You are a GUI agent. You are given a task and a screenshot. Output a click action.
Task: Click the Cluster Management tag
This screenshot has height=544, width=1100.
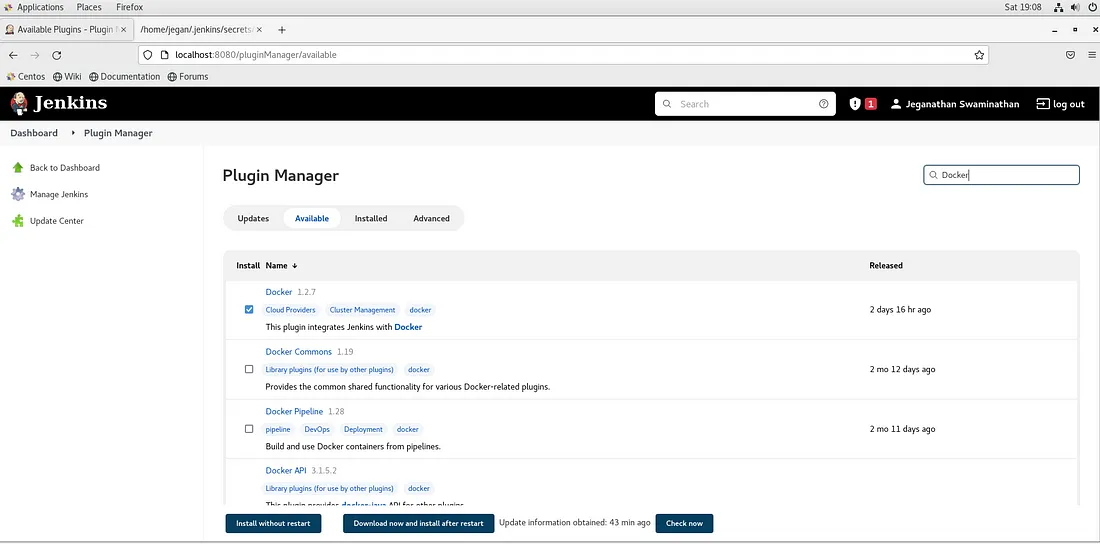point(363,310)
